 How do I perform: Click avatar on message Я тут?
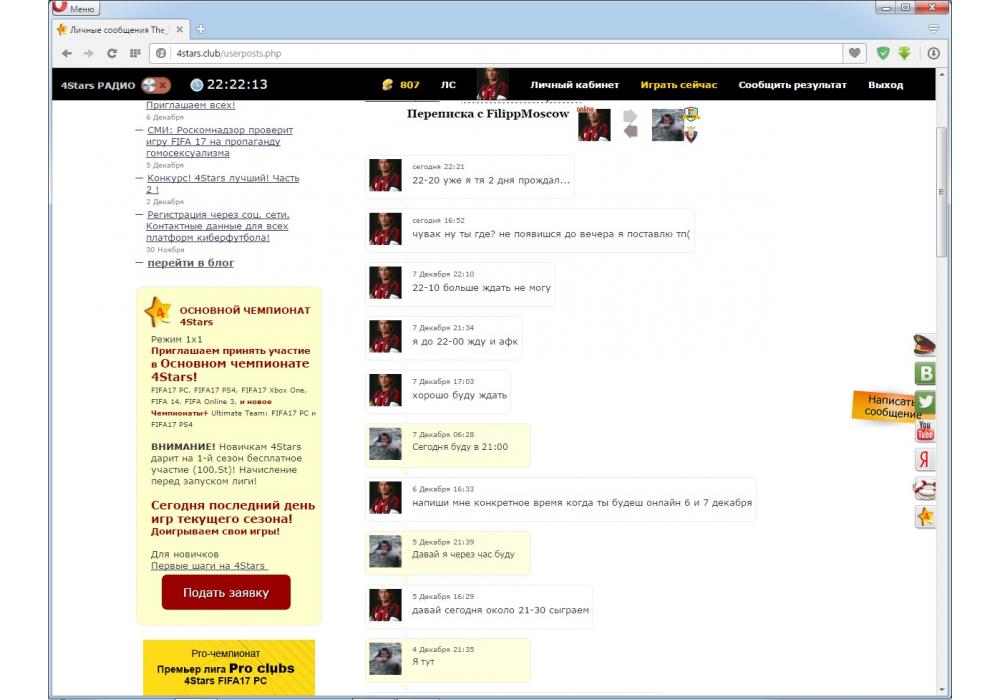click(x=385, y=659)
